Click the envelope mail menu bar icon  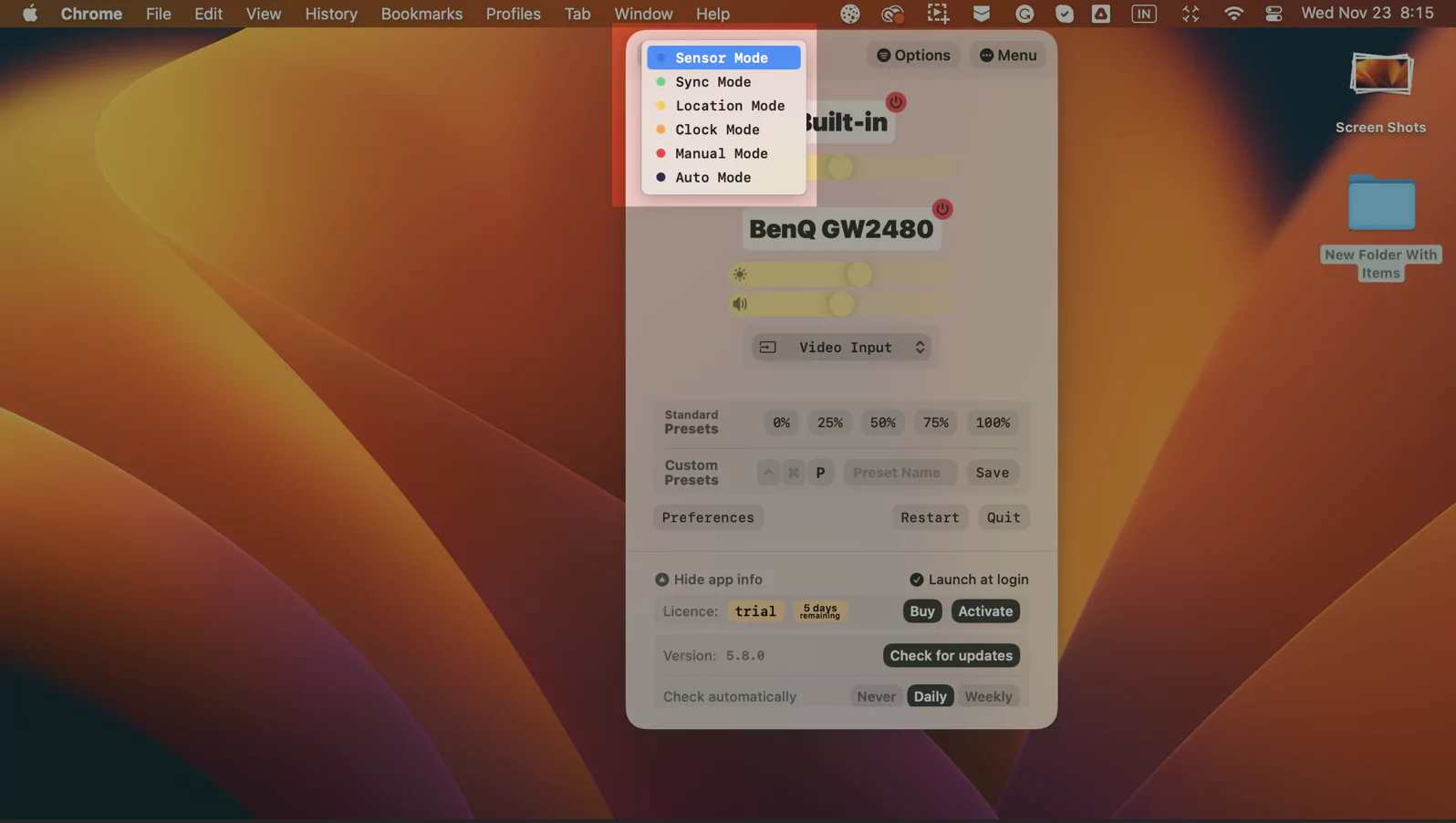(x=982, y=14)
